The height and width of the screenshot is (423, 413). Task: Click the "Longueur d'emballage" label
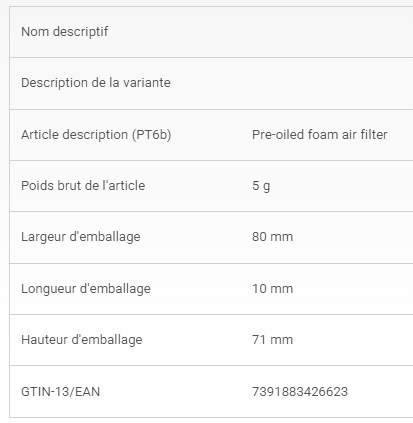[86, 289]
